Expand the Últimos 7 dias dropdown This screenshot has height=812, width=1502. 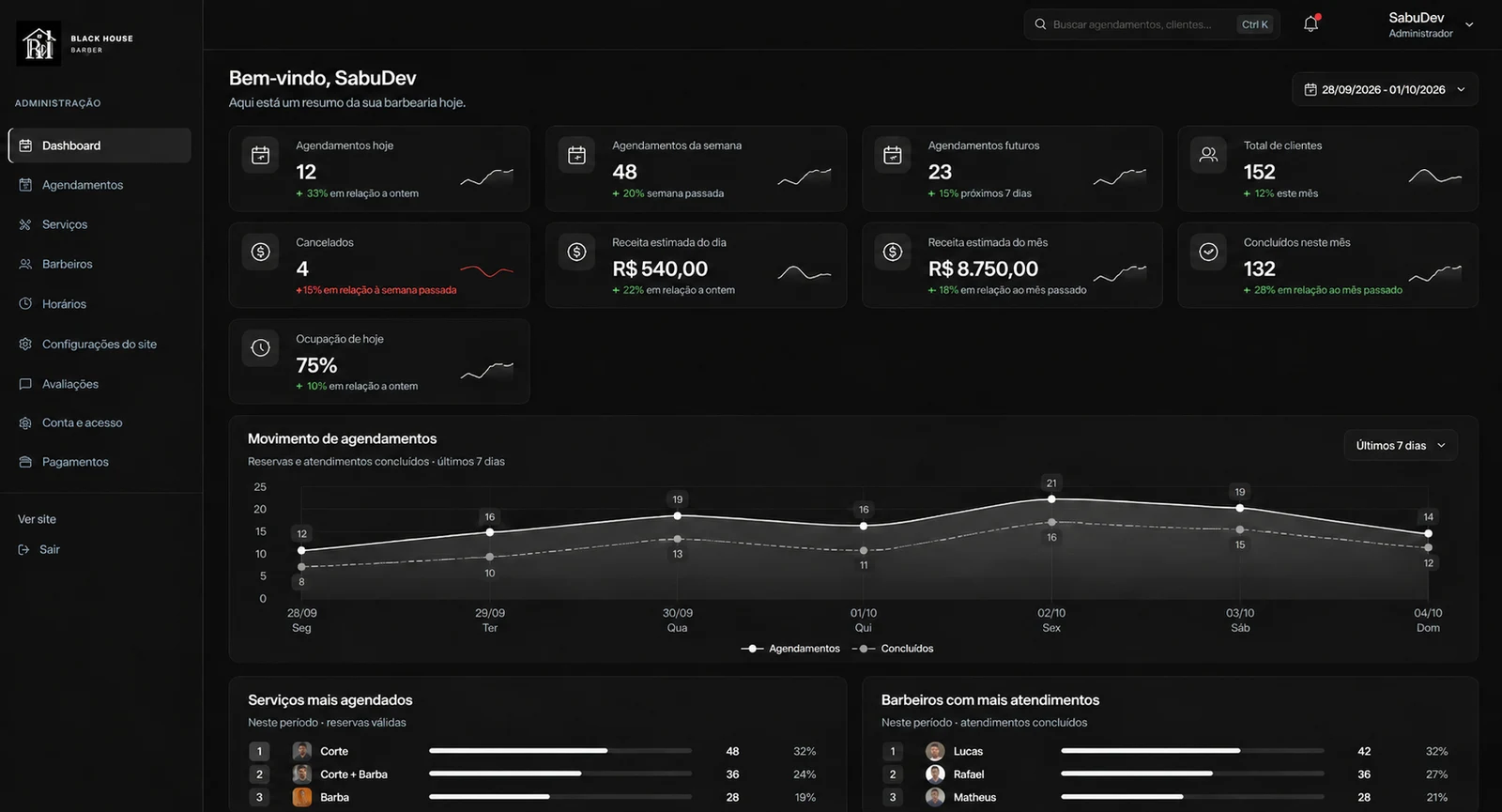[1401, 445]
